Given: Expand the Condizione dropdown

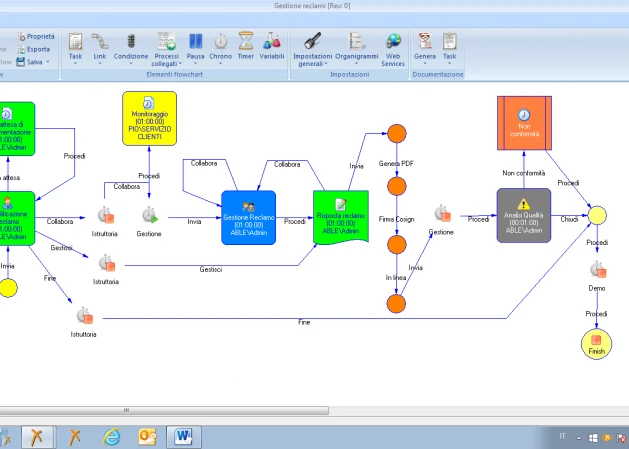Looking at the screenshot, I should (x=131, y=63).
